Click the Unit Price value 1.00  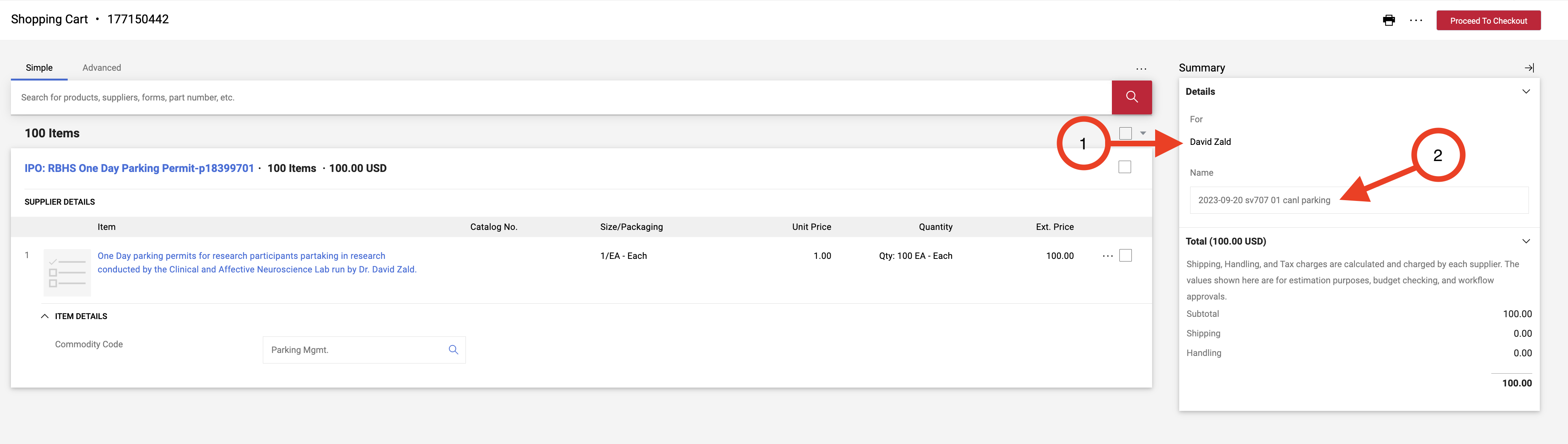pyautogui.click(x=822, y=256)
